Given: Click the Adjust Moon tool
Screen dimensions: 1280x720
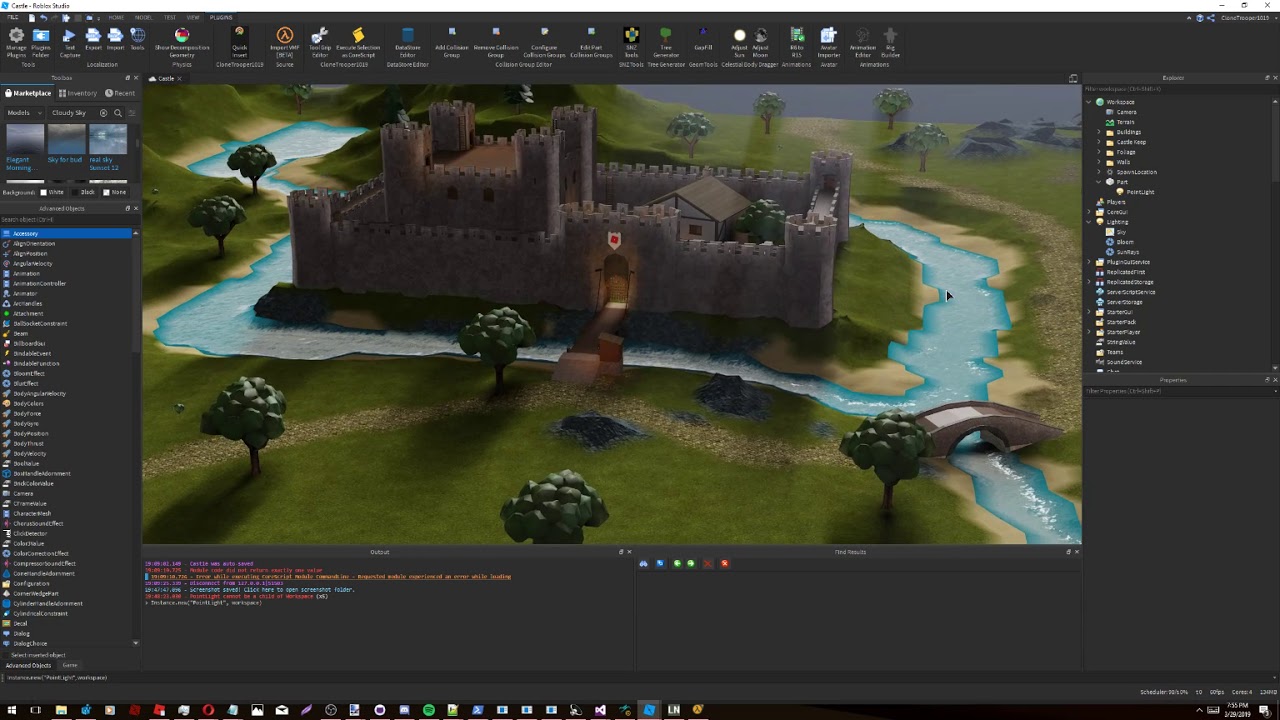Looking at the screenshot, I should [x=761, y=42].
